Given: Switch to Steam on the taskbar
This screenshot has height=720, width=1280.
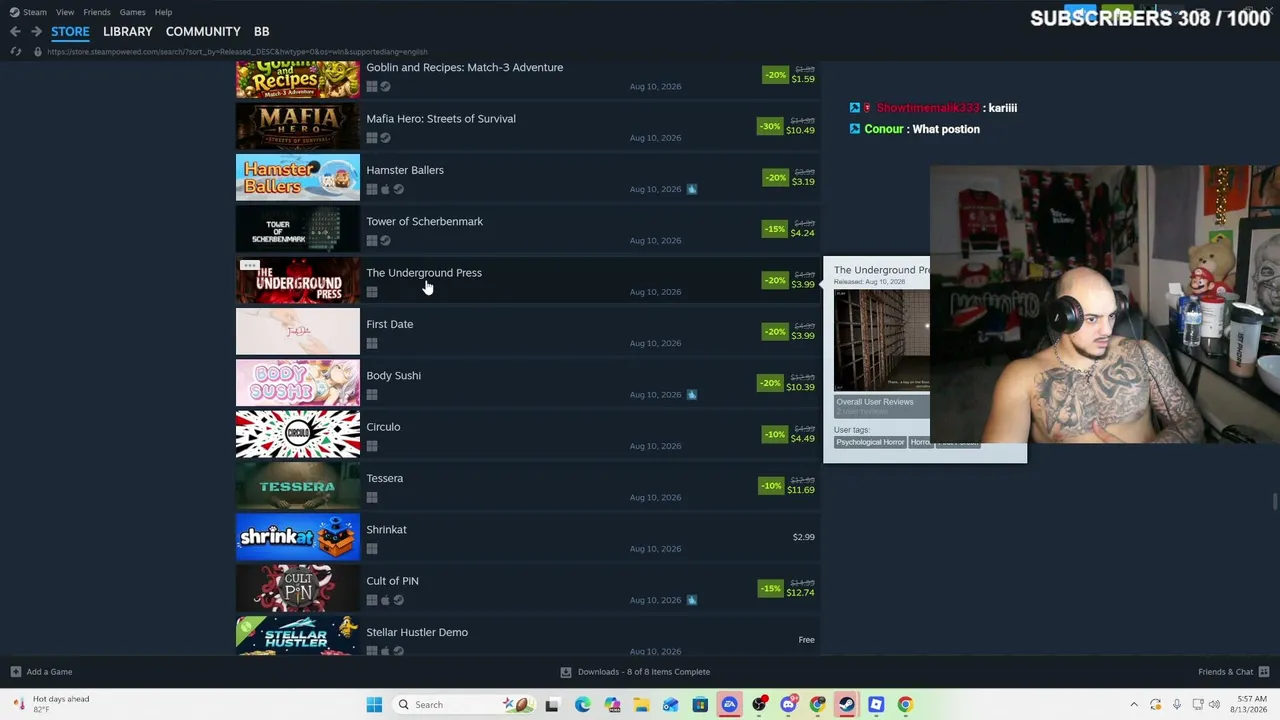Looking at the screenshot, I should pos(847,705).
